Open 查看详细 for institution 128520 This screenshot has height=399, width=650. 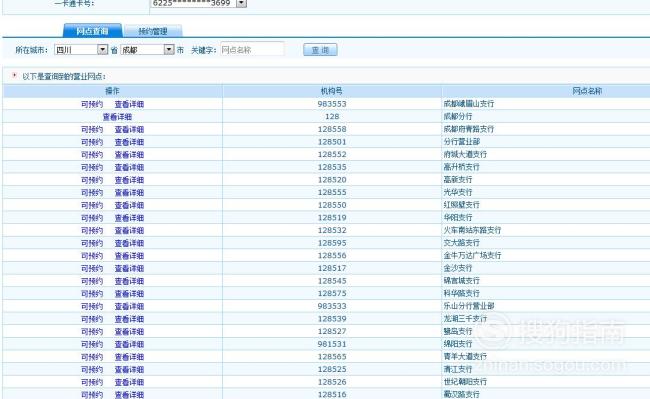[129, 180]
